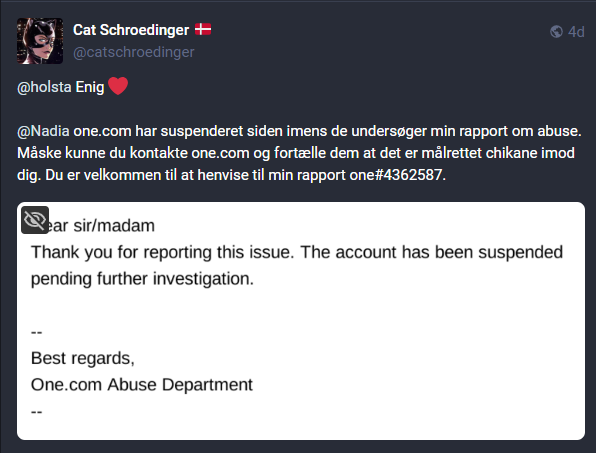This screenshot has height=453, width=596.
Task: Open Cat Schroedinger's avatar picture
Action: pos(40,41)
